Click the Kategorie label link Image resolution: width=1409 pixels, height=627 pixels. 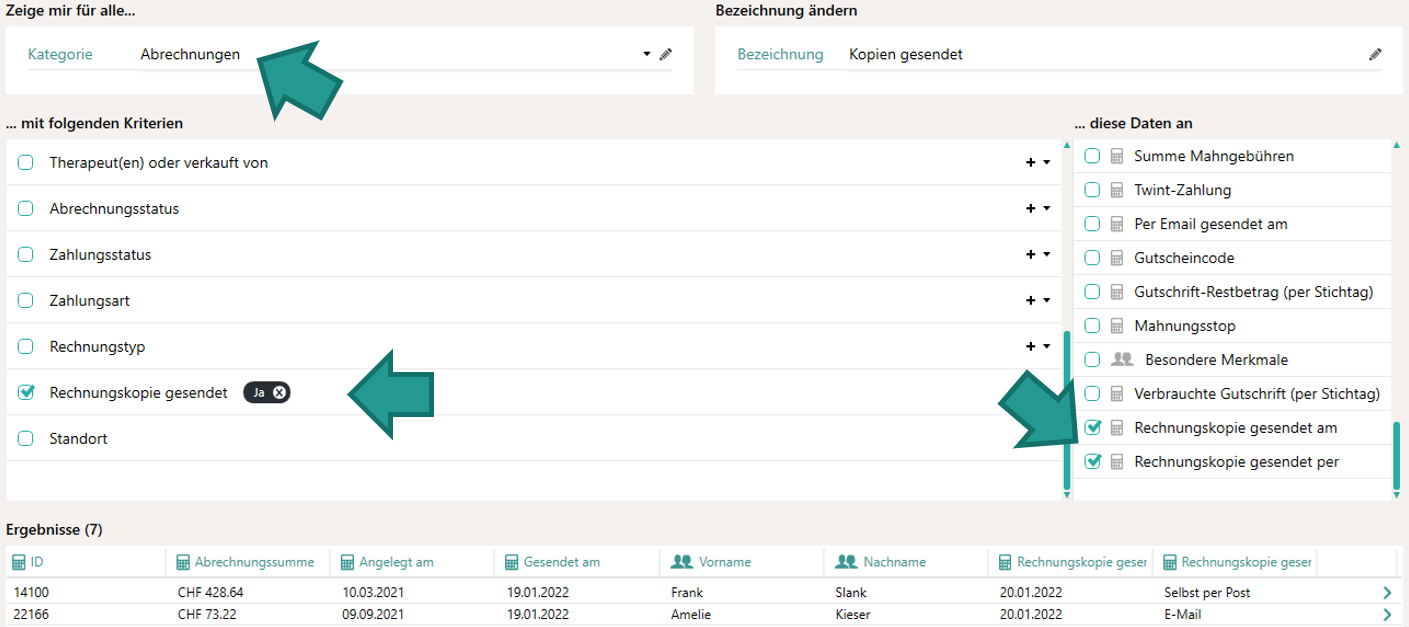coord(62,54)
